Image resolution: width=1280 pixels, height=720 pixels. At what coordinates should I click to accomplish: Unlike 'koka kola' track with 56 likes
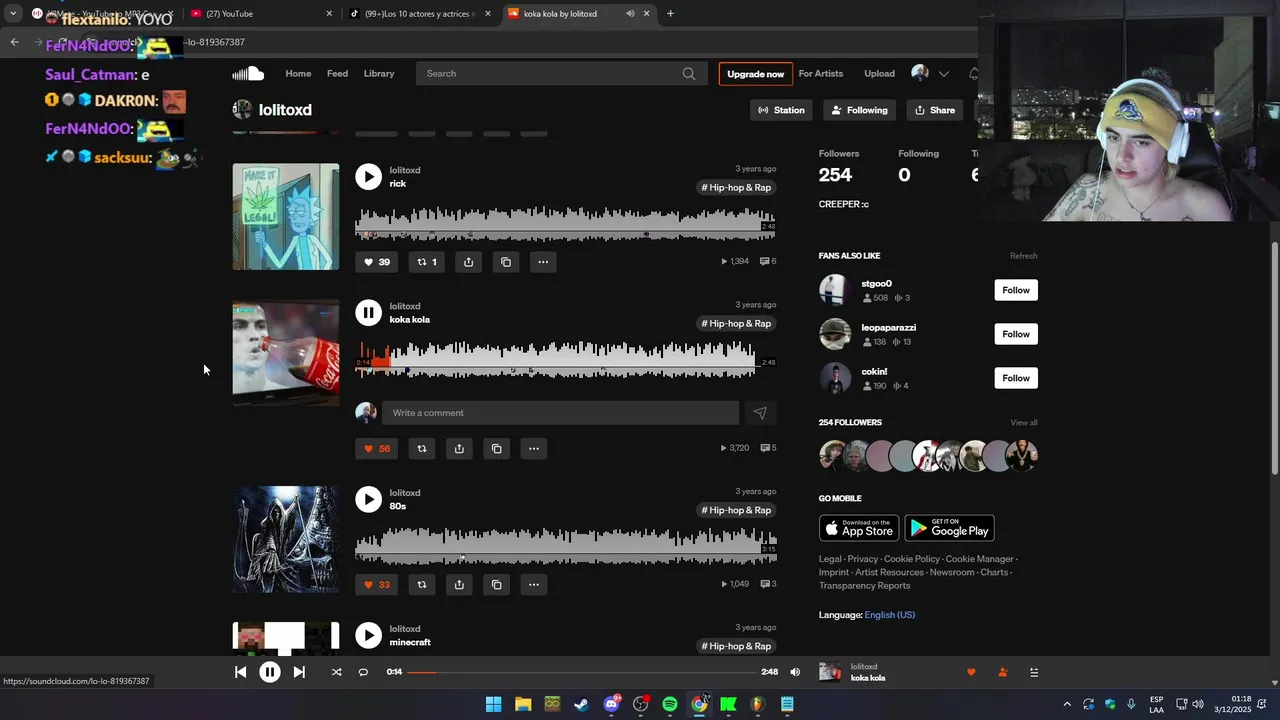[x=376, y=449]
